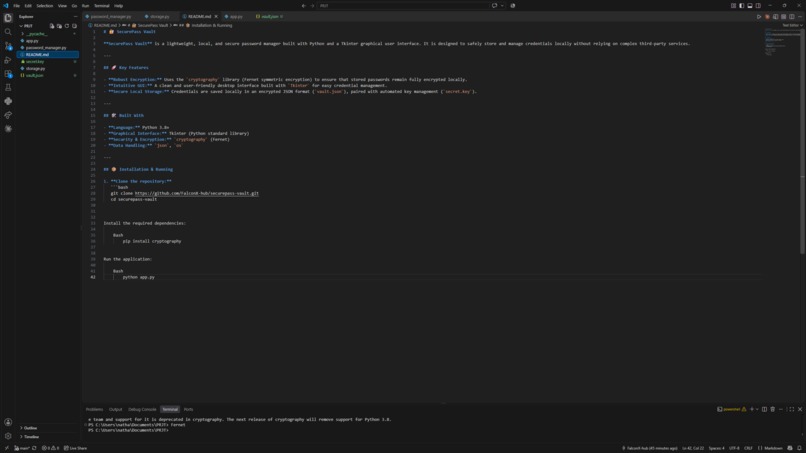Screen dimensions: 806x453
Task: Open the Copilot chat dropdown arrow
Action: [502, 6]
